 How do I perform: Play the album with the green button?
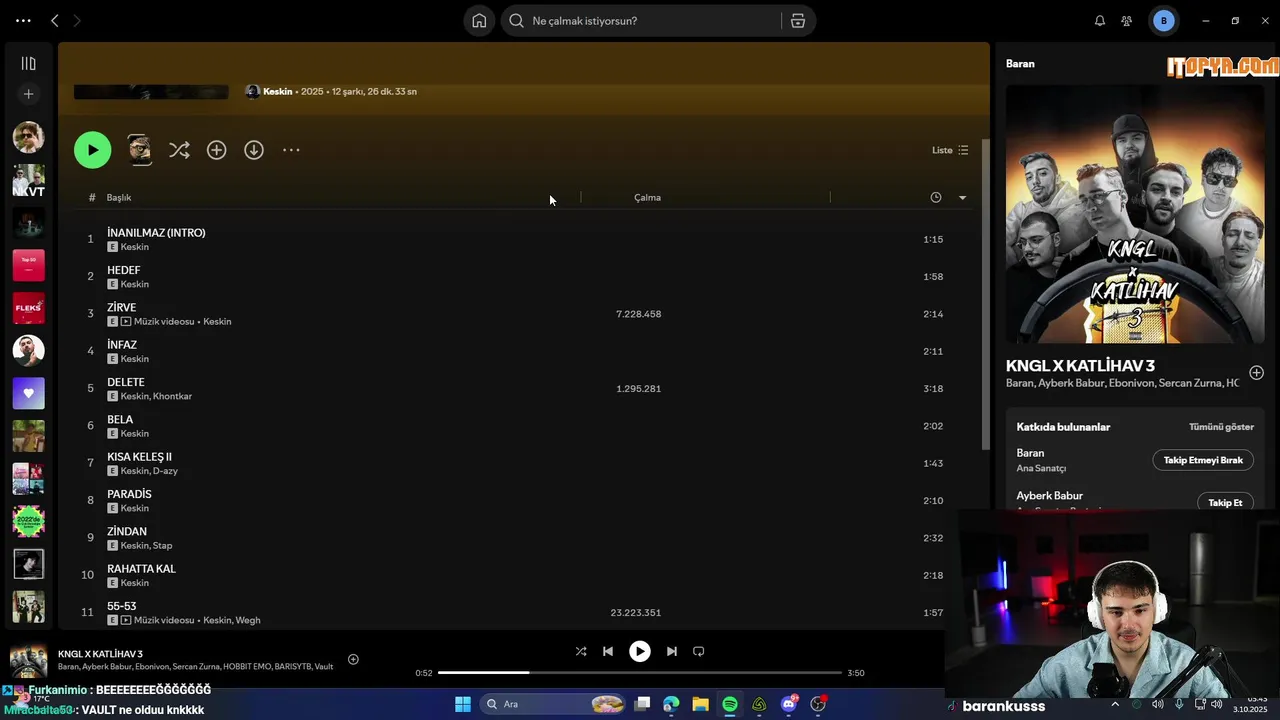[92, 150]
